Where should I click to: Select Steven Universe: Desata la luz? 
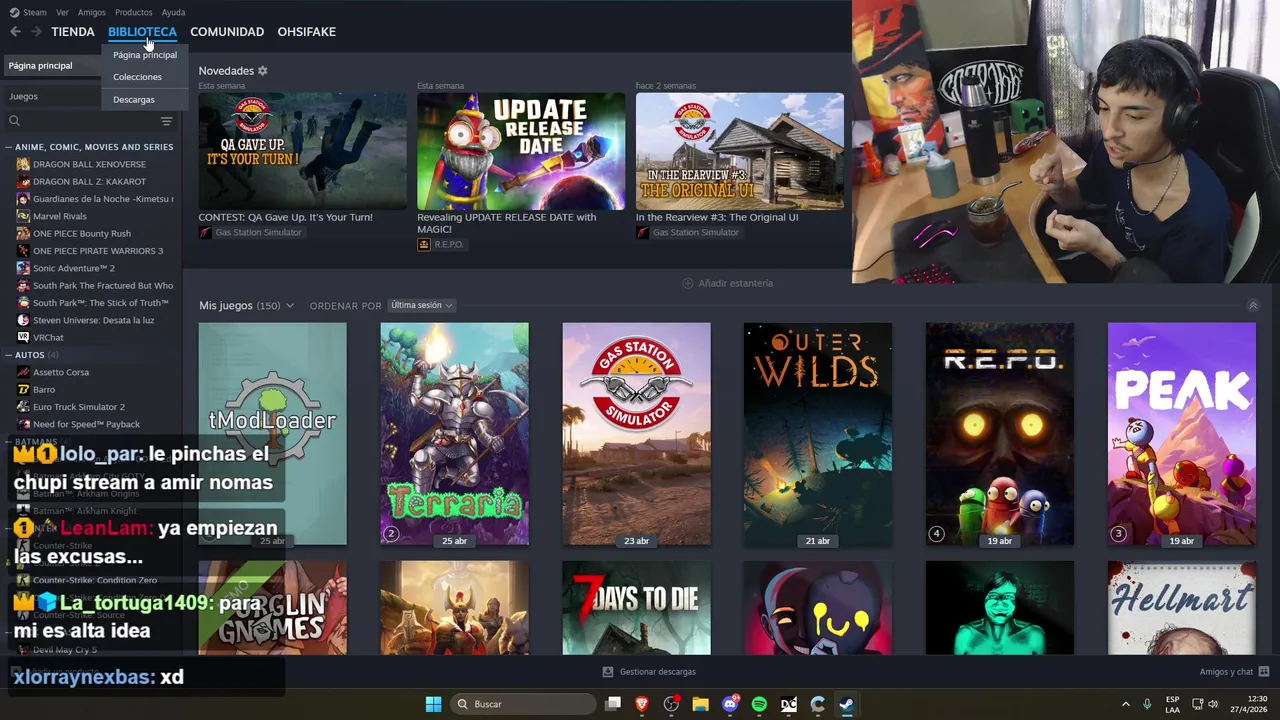click(93, 320)
